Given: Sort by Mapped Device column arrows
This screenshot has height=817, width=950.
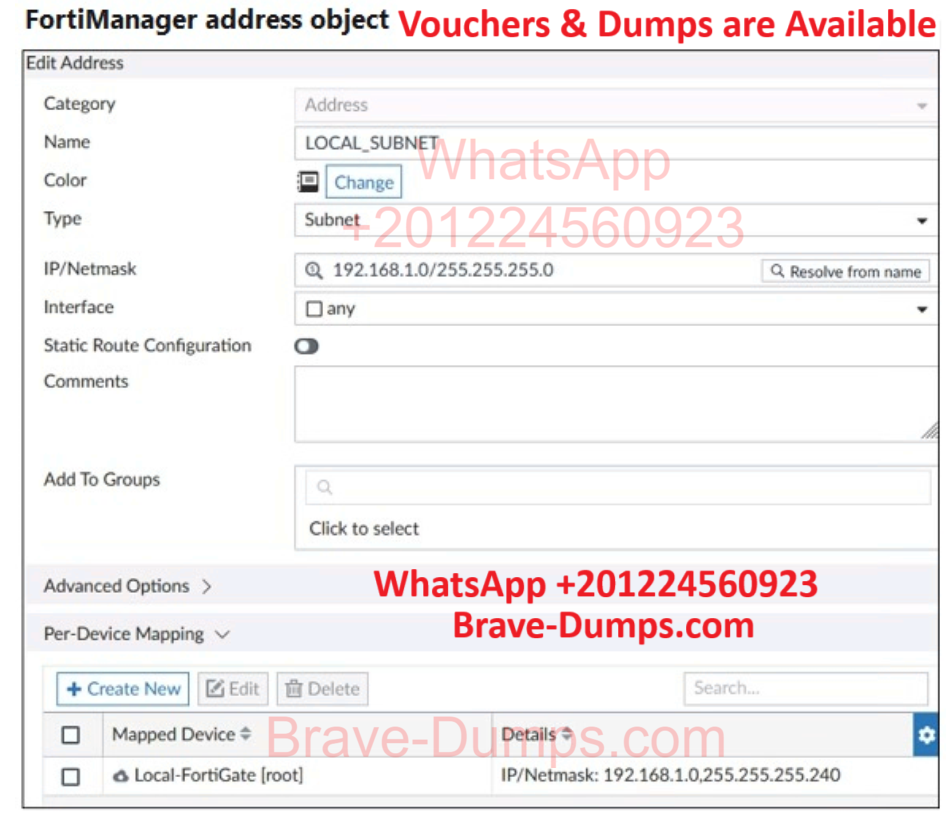Looking at the screenshot, I should coord(247,735).
